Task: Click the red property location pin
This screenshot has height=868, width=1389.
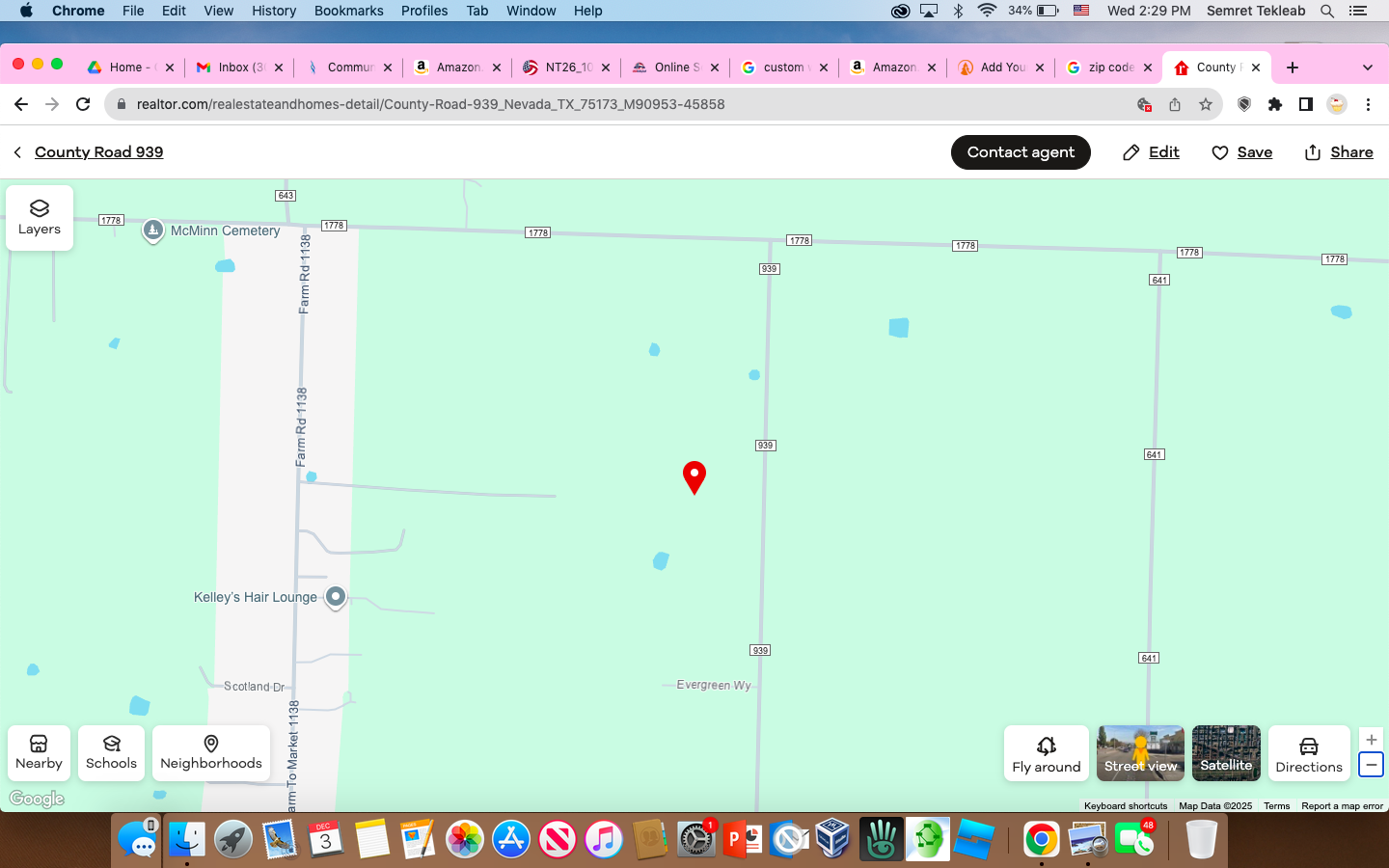Action: (x=694, y=475)
